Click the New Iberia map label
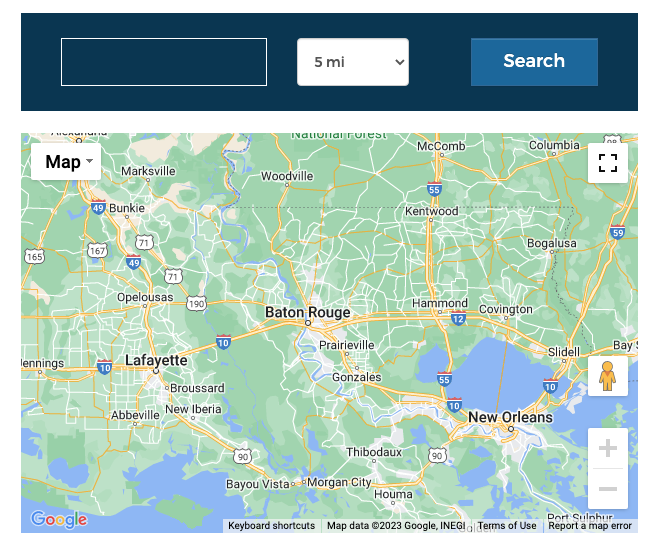The width and height of the screenshot is (656, 550). [193, 409]
